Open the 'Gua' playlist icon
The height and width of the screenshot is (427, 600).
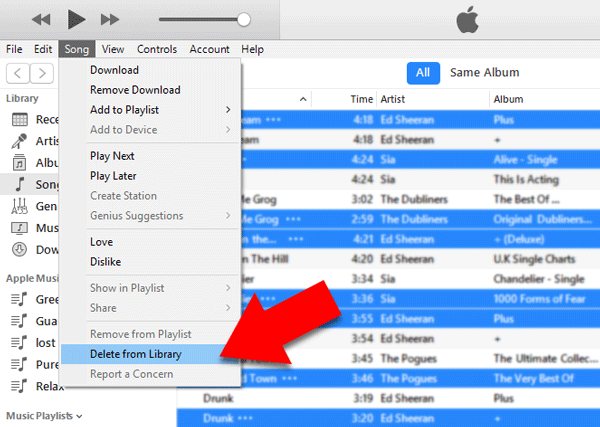tap(19, 321)
